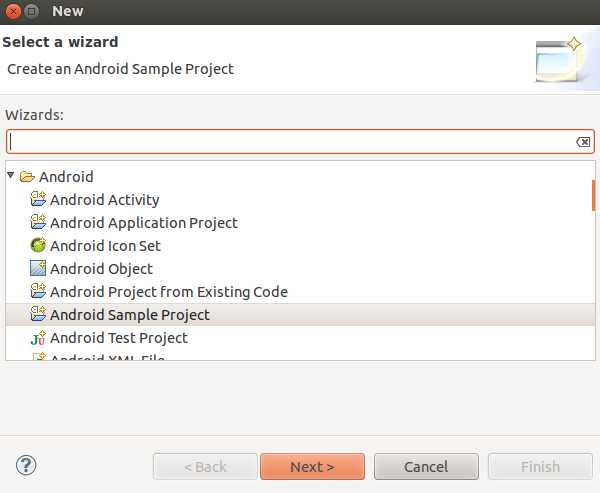Open help with the question mark icon

26,465
